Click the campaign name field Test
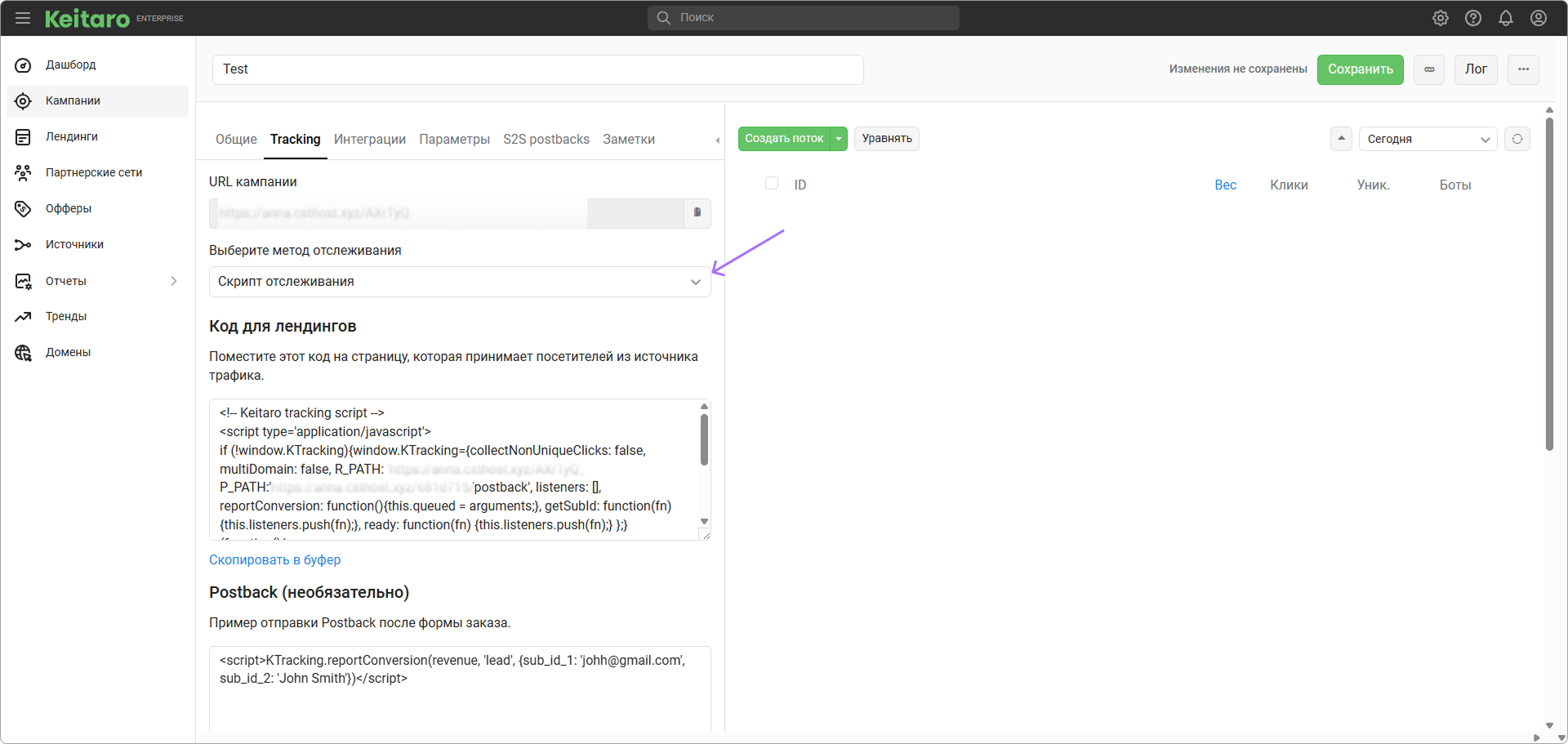The height and width of the screenshot is (744, 1568). (x=538, y=69)
